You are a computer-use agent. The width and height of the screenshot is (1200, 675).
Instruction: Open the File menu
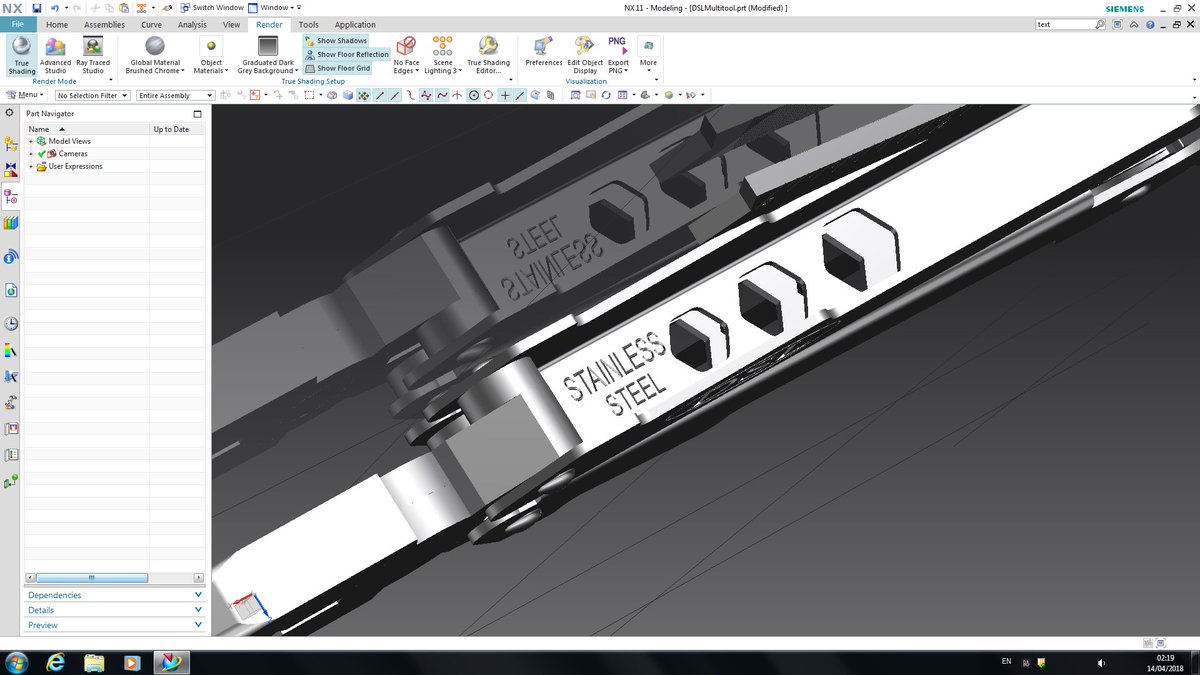point(17,24)
